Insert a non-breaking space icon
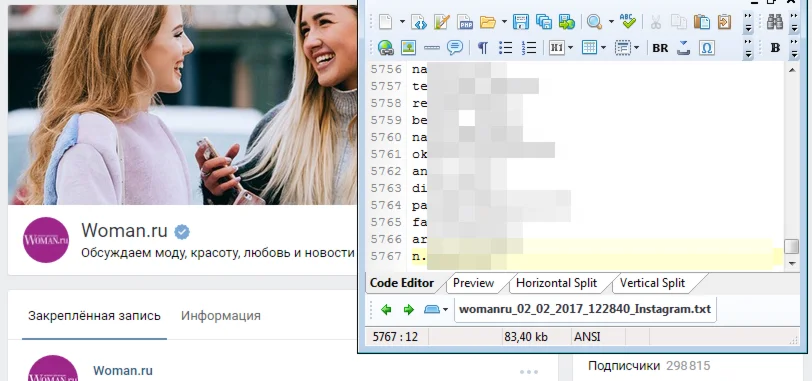 [x=684, y=48]
